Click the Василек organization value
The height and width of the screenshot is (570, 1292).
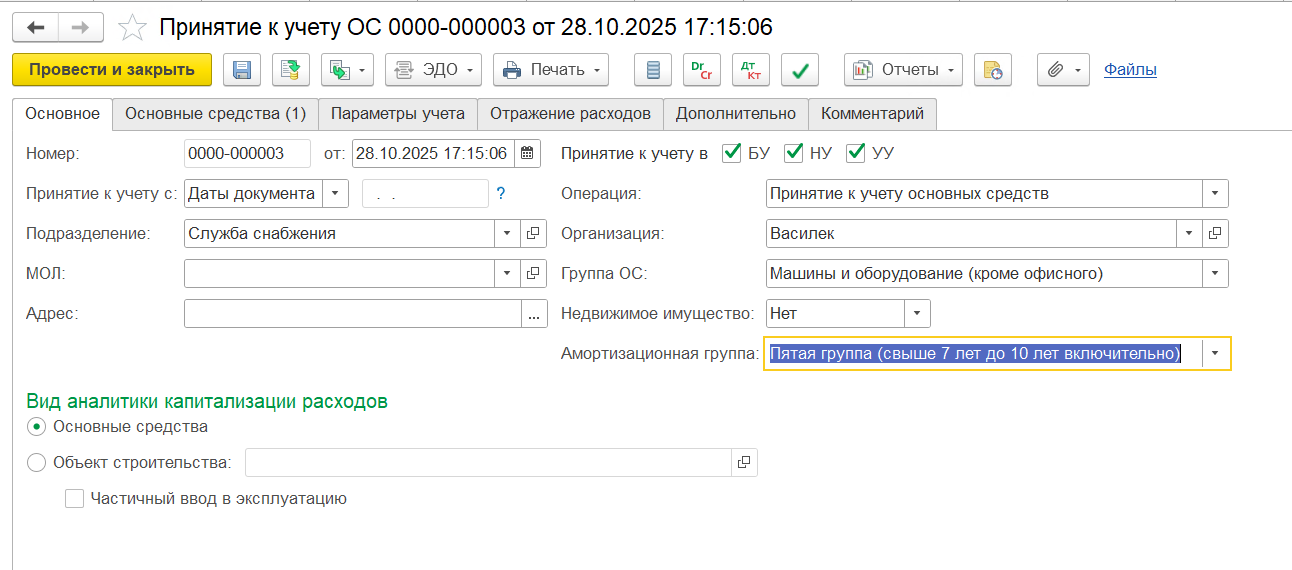tap(802, 233)
